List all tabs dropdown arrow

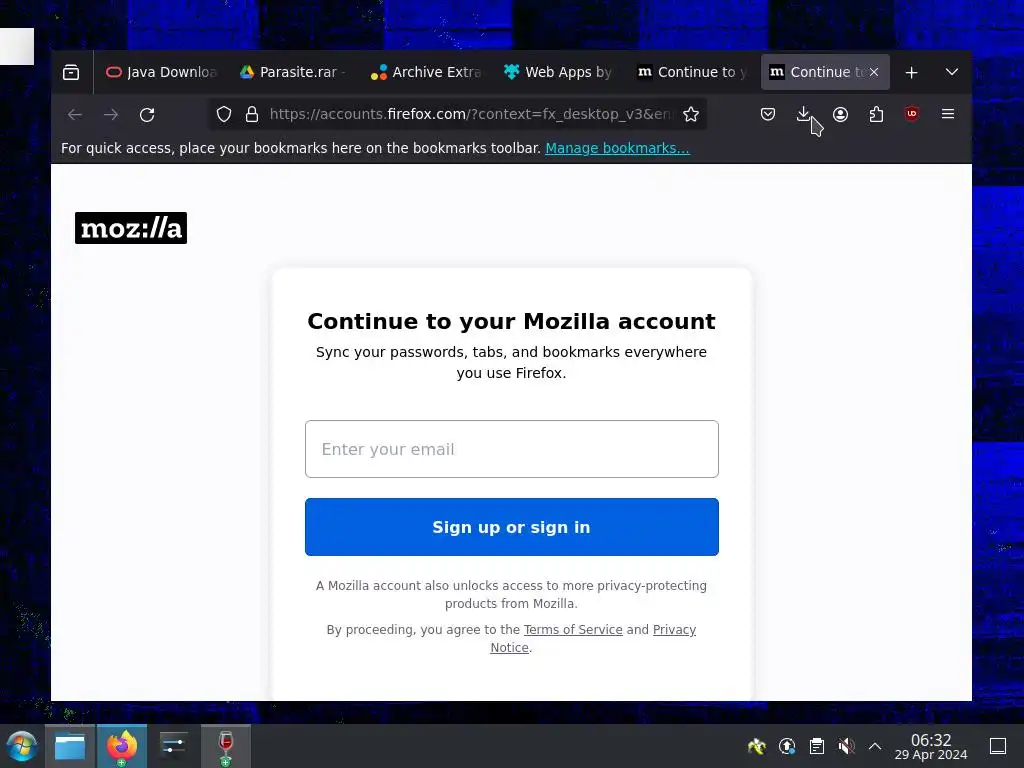point(952,72)
